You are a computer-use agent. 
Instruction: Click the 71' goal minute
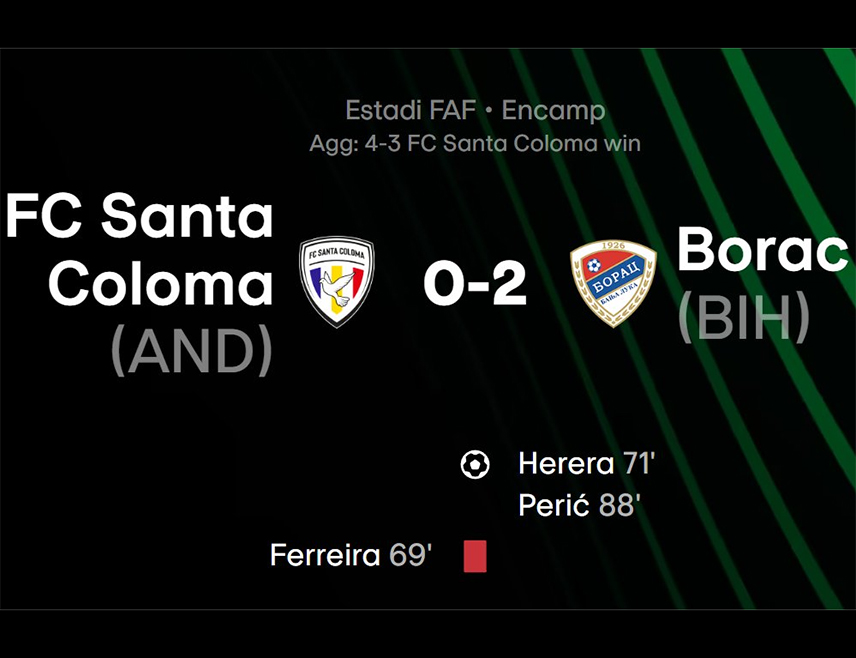click(x=639, y=464)
